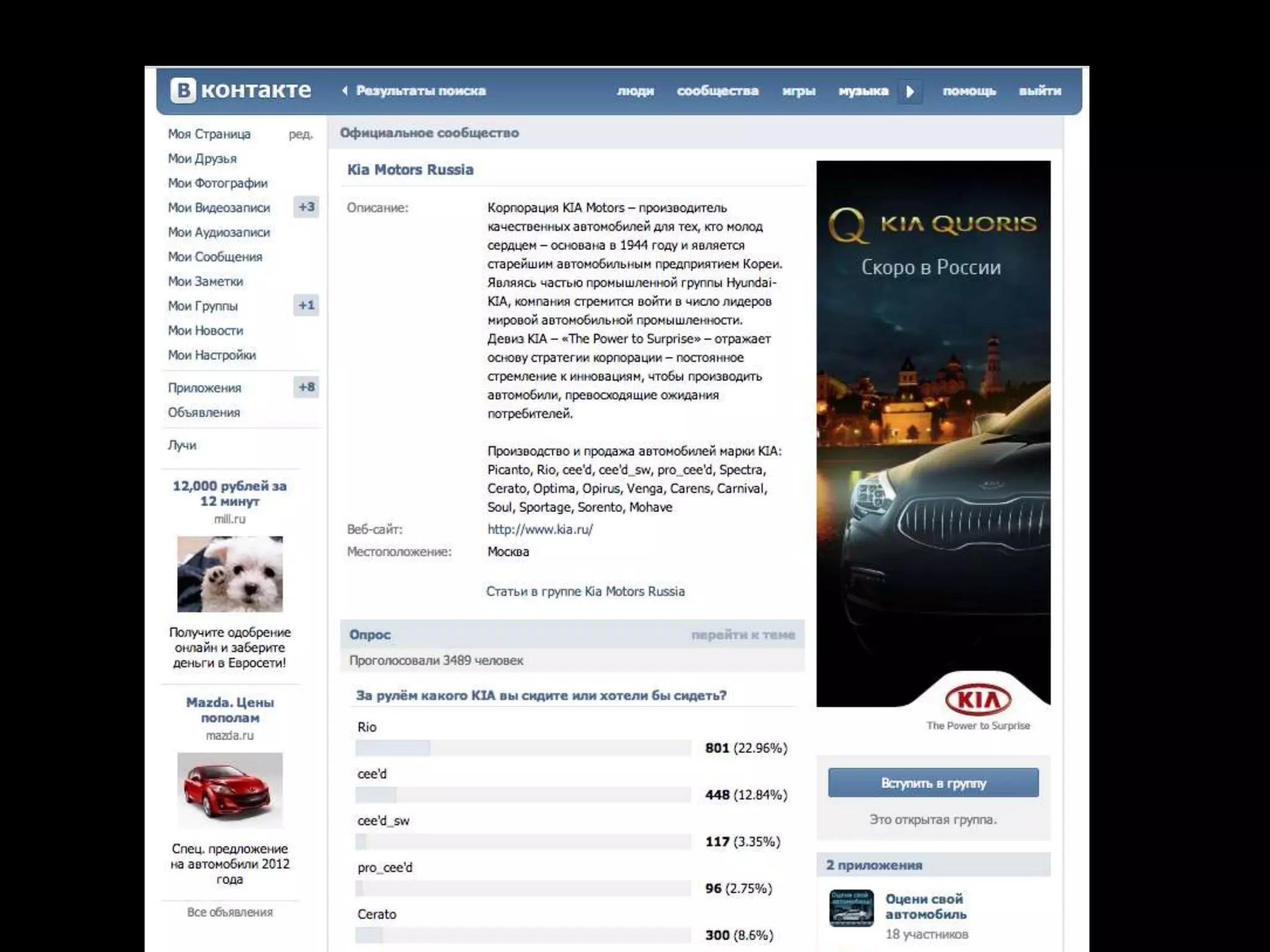This screenshot has width=1270, height=952.
Task: Click the перейти к теме link
Action: 743,635
